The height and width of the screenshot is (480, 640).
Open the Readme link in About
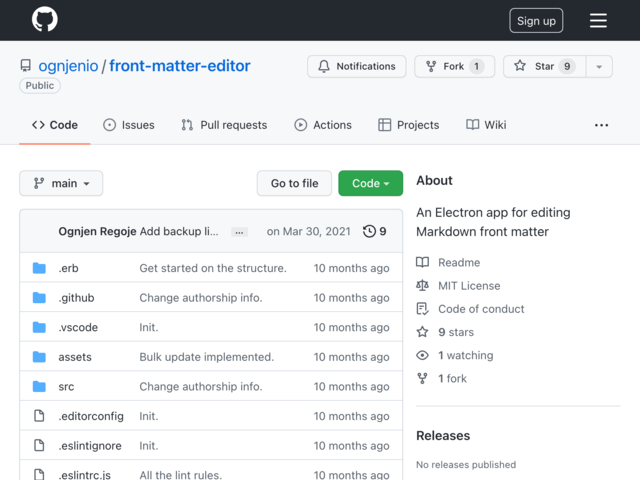tap(459, 262)
